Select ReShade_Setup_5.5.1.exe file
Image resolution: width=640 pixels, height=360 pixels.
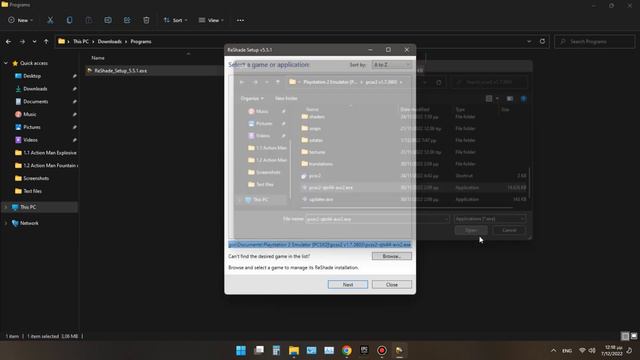tap(120, 71)
